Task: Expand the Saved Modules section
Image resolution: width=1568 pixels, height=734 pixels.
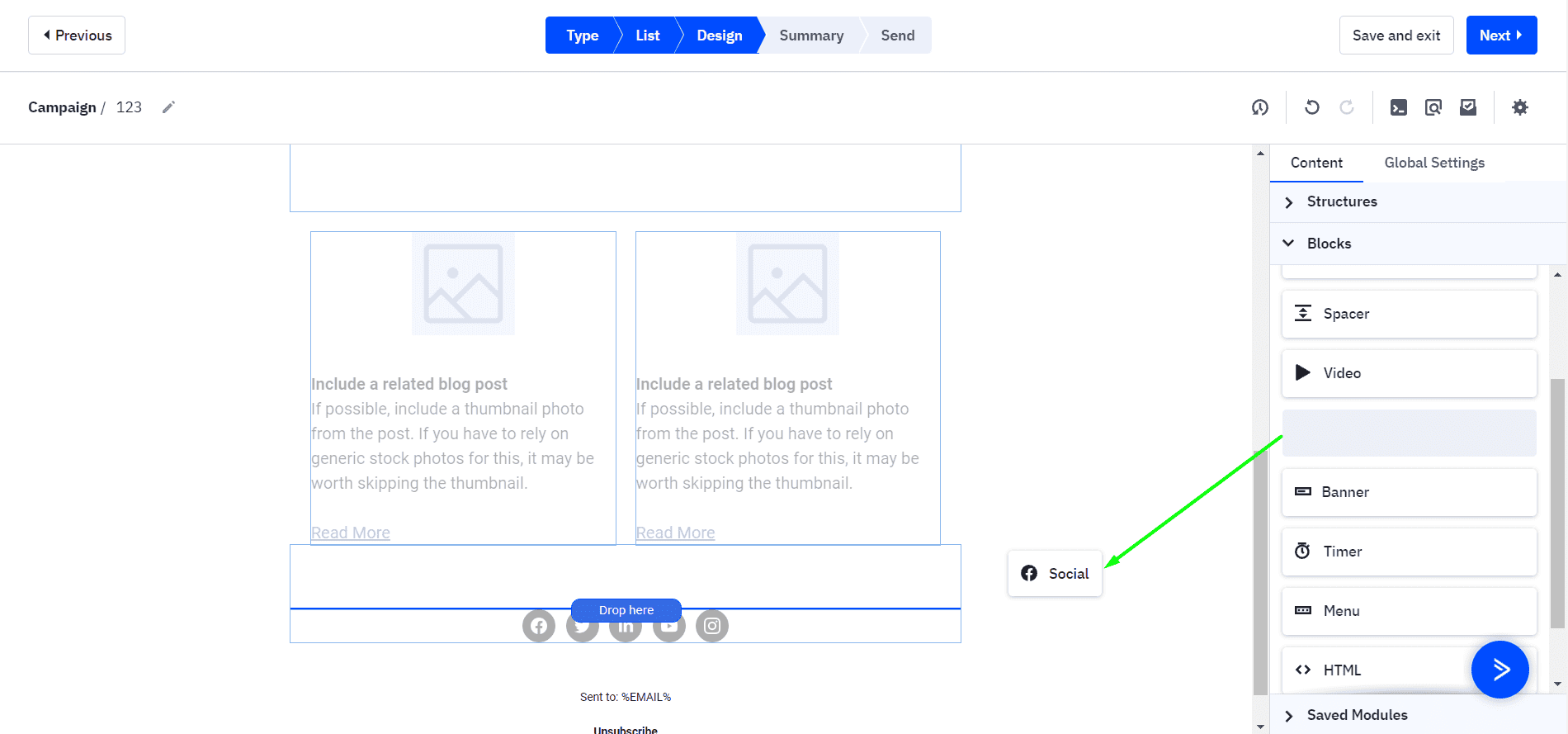Action: 1357,715
